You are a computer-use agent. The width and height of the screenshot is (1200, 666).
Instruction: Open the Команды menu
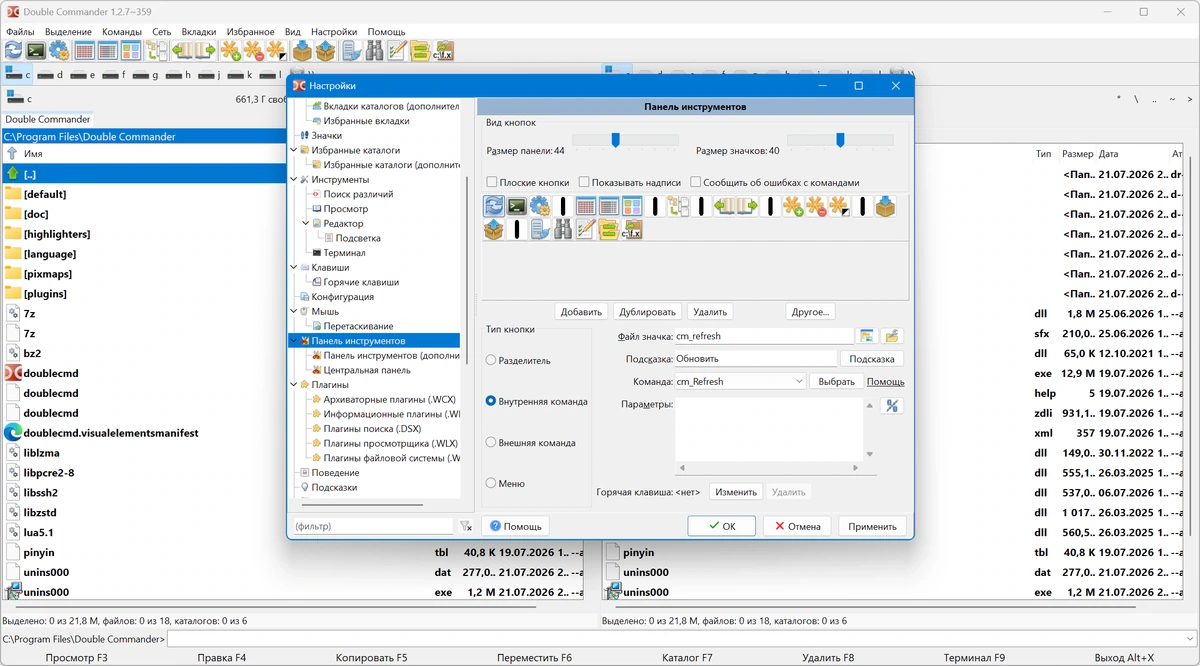tap(122, 32)
